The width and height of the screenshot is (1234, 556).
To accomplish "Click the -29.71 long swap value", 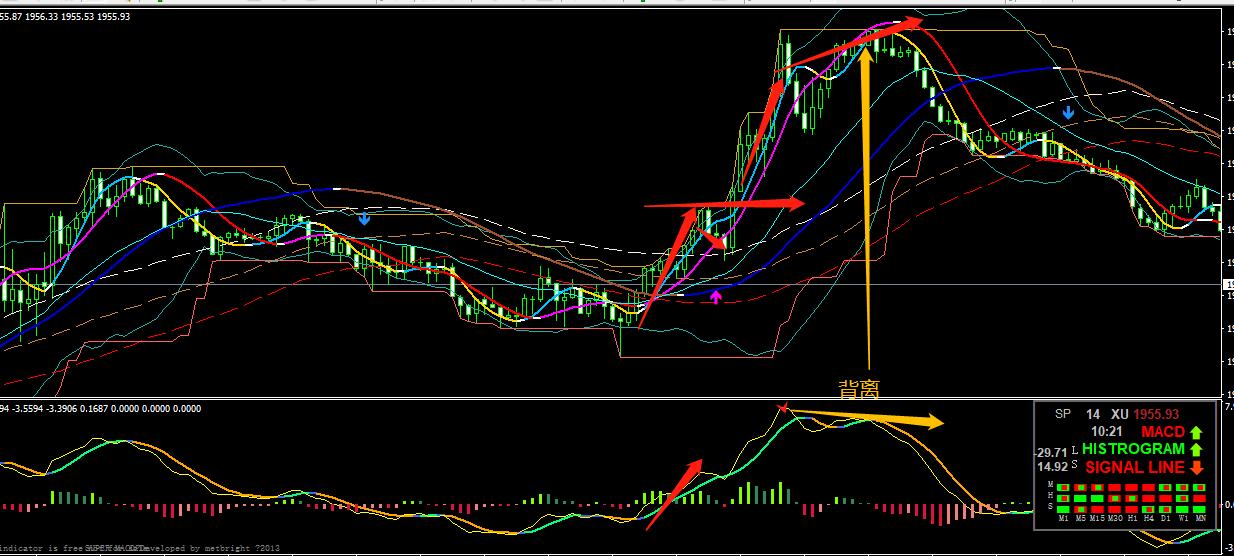I will click(x=1050, y=453).
